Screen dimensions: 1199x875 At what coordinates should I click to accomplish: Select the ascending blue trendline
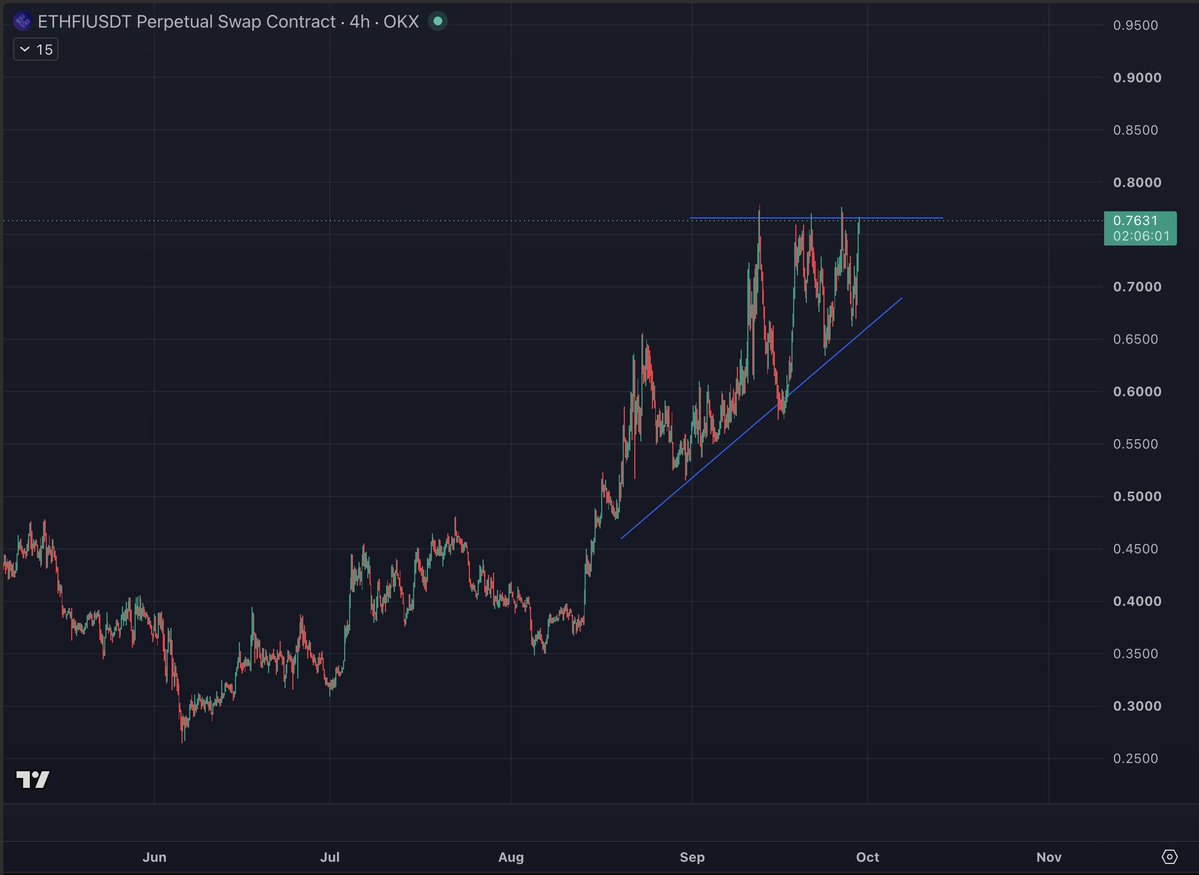point(762,418)
